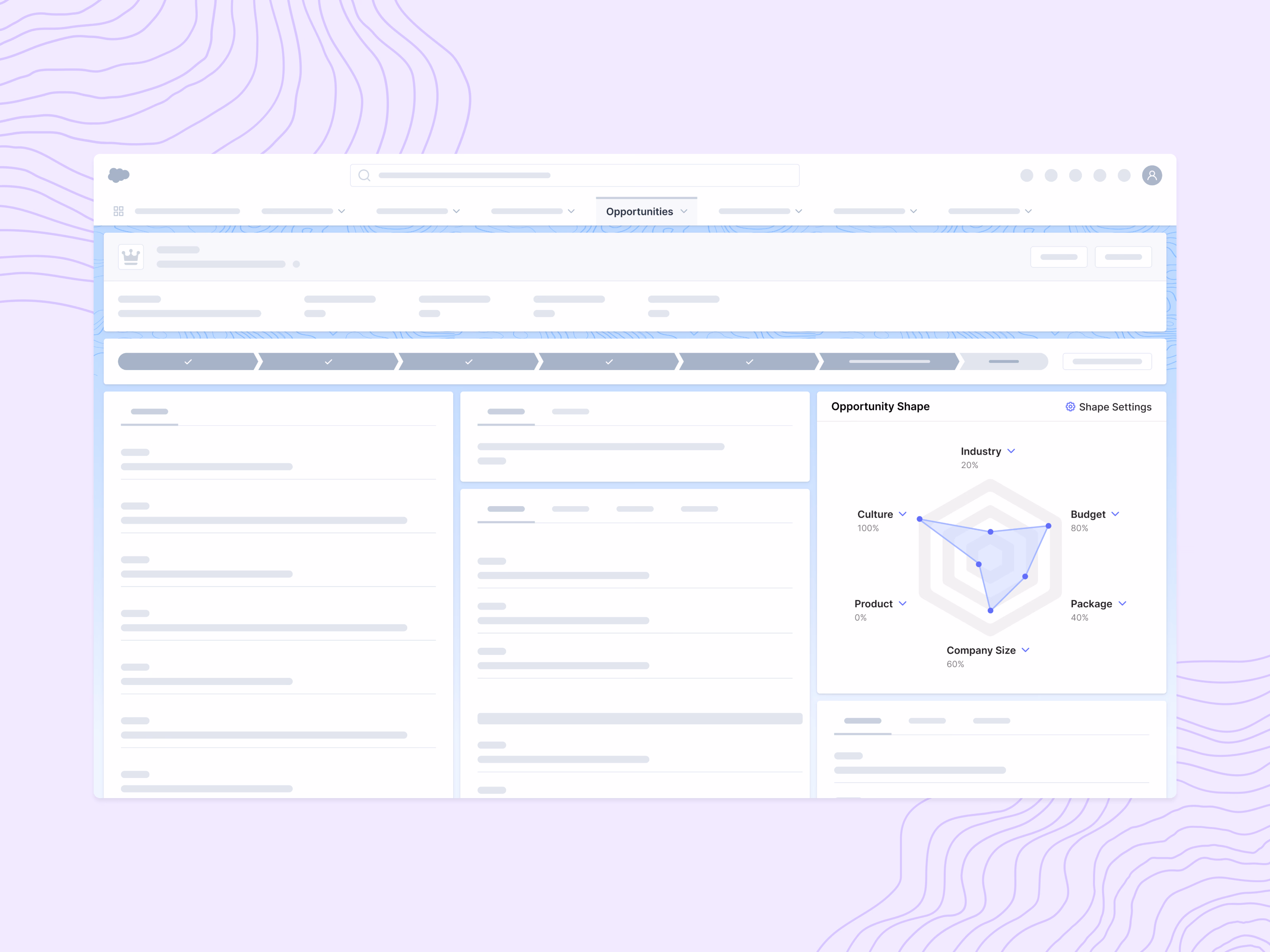Expand the Company Size dropdown chevron
Viewport: 1270px width, 952px height.
click(x=1026, y=650)
